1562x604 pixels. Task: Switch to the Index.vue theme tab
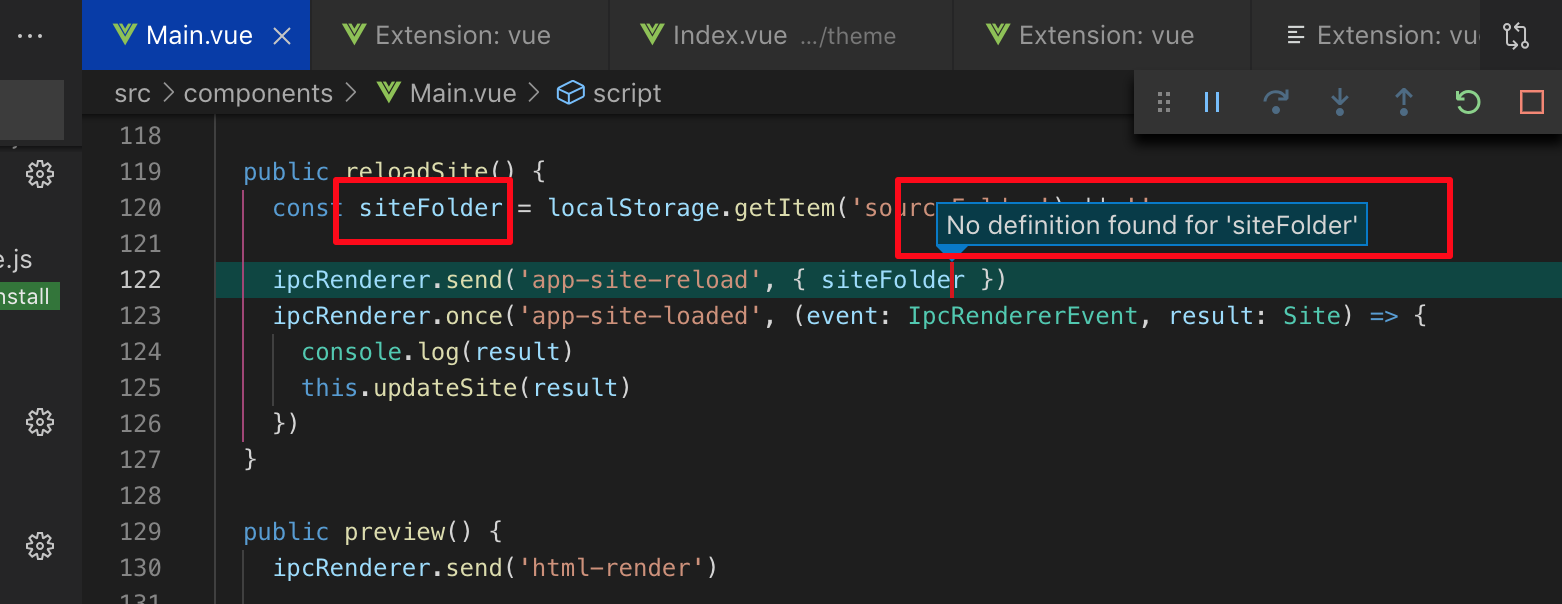781,35
